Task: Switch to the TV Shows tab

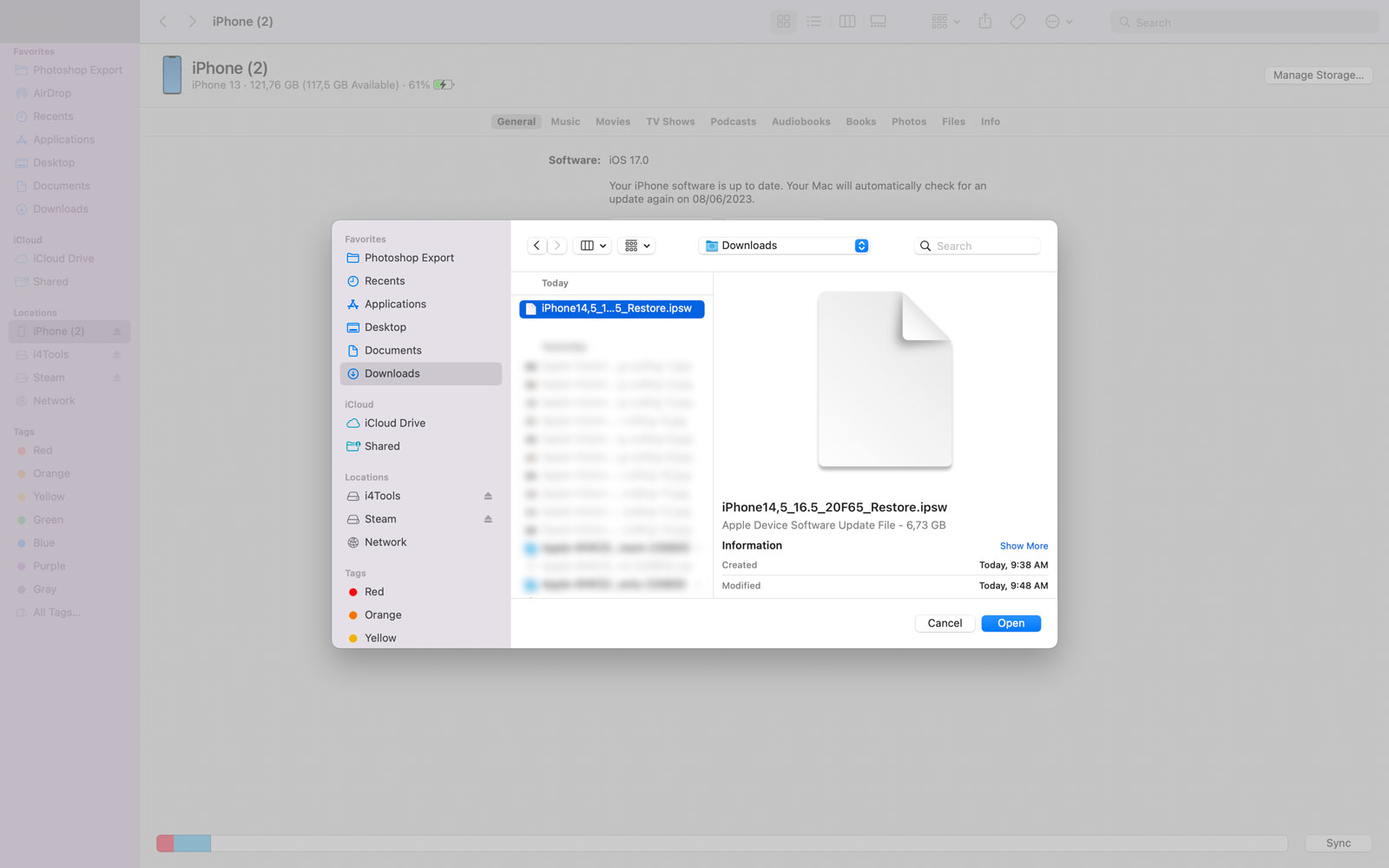Action: point(670,122)
